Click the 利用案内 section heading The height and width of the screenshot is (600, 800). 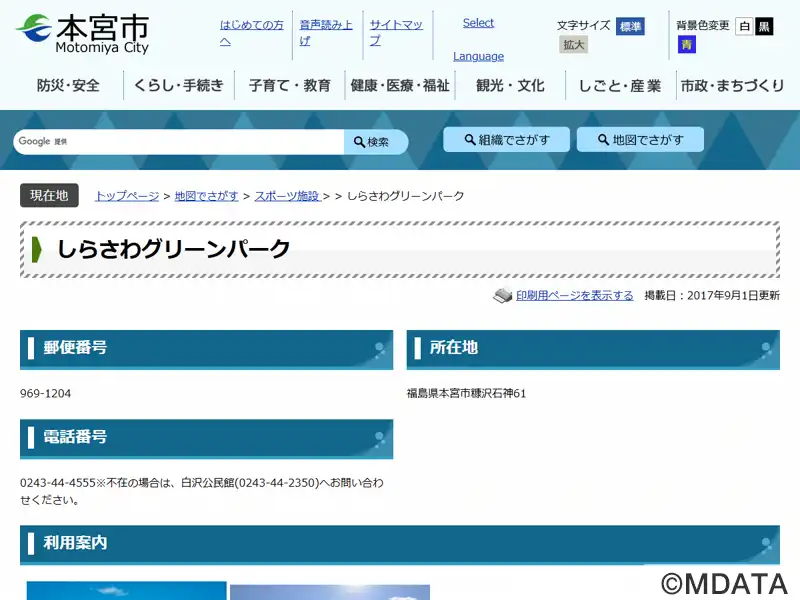pyautogui.click(x=400, y=545)
